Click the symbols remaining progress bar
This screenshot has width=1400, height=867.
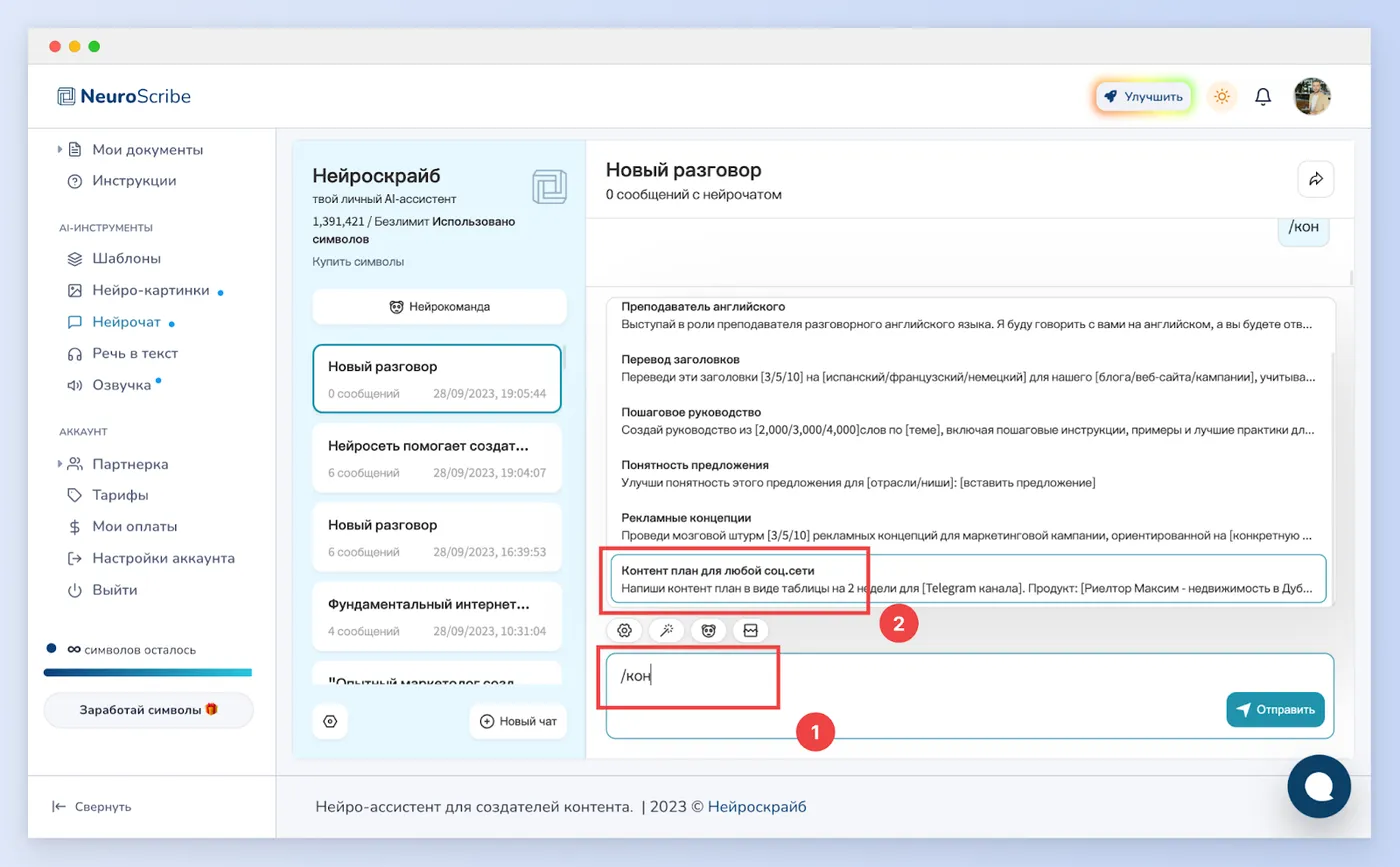[x=148, y=672]
